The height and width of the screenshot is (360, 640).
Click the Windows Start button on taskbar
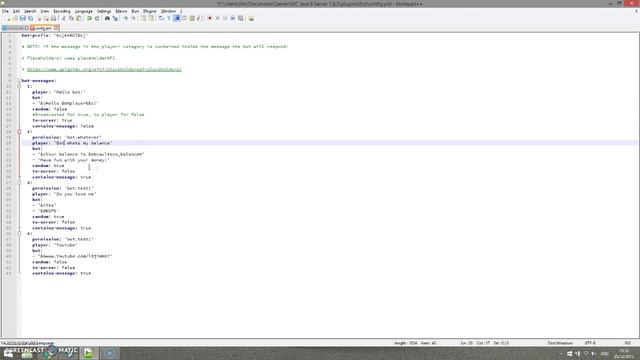(8, 353)
